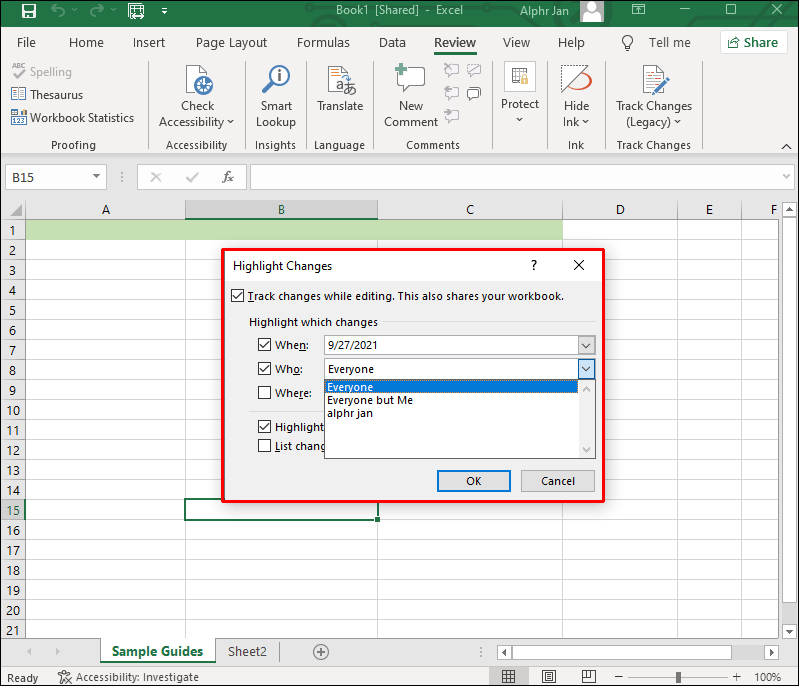Open the Check Accessibility tool
Screen dimensions: 799x686
tap(197, 96)
